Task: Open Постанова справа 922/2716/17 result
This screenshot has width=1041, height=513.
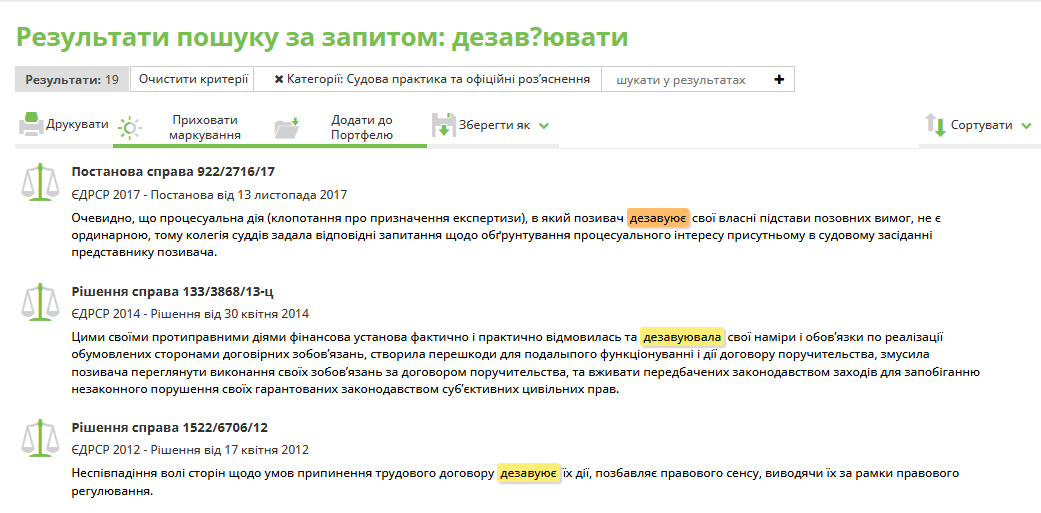Action: pos(173,172)
